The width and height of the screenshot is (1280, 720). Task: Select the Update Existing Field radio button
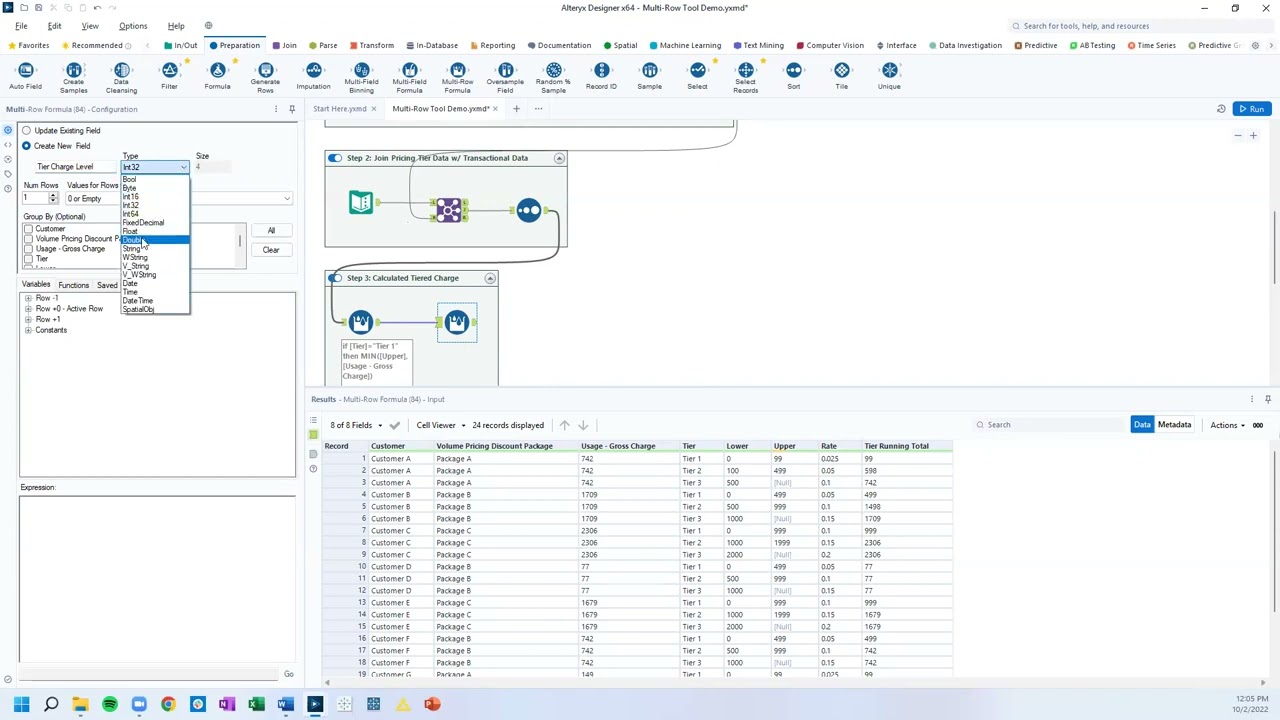(27, 130)
